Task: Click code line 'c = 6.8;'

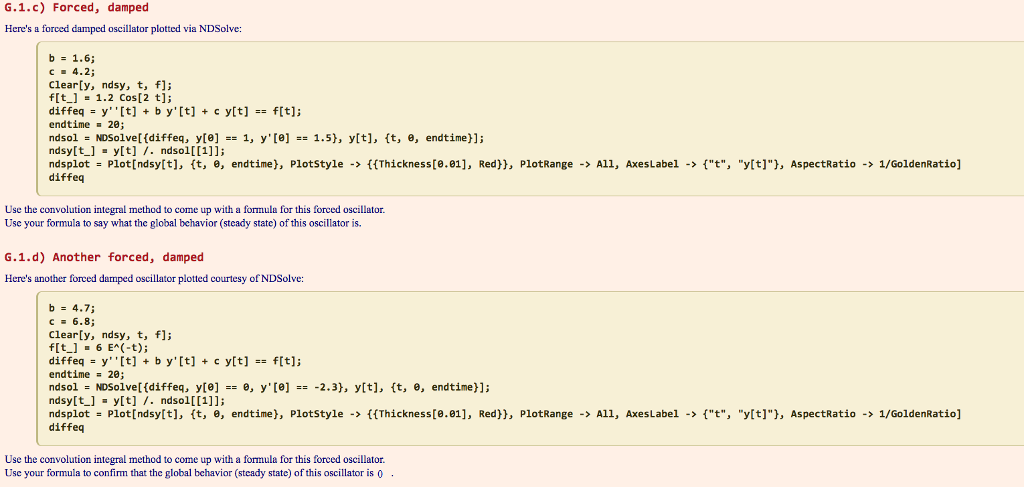Action: click(72, 321)
